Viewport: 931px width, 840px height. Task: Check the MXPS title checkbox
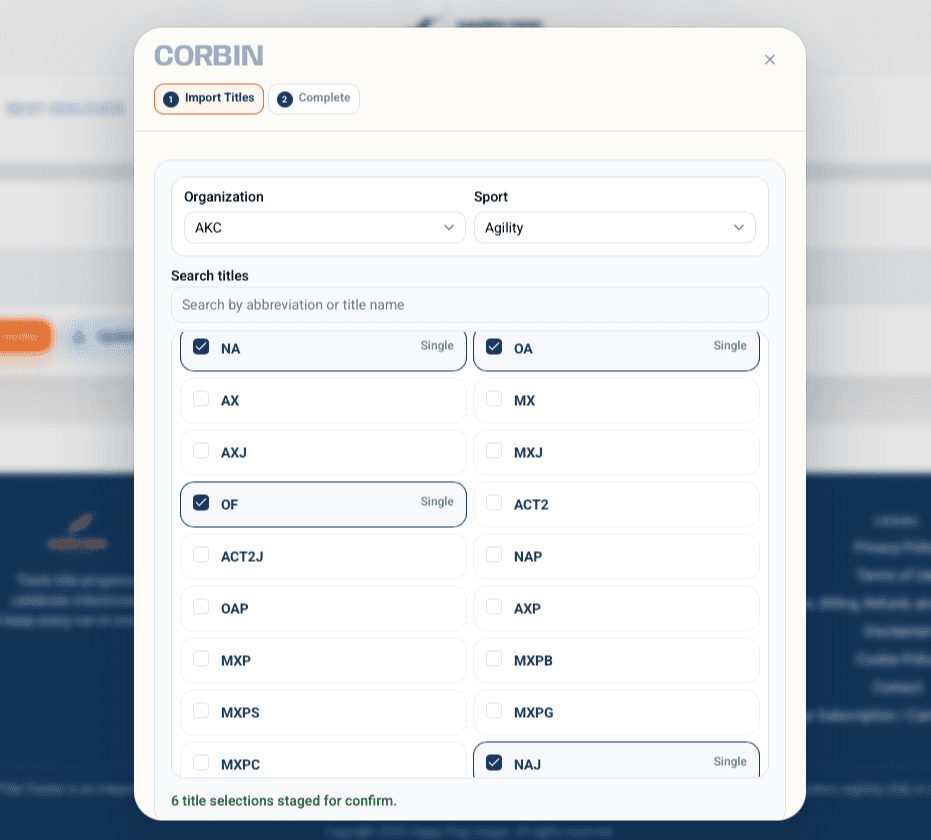201,711
